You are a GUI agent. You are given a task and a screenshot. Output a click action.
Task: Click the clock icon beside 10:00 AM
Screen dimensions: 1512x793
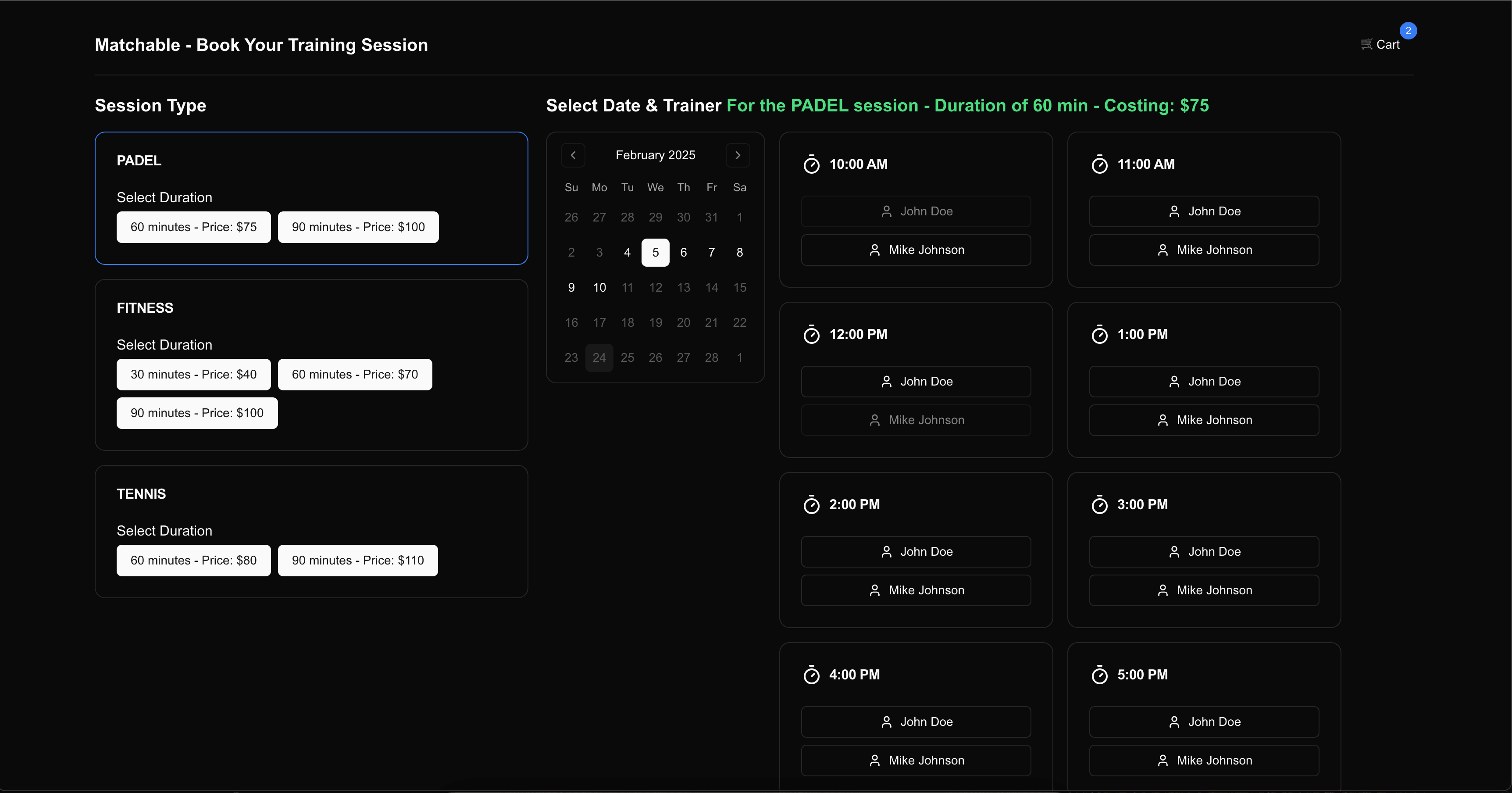click(x=812, y=164)
